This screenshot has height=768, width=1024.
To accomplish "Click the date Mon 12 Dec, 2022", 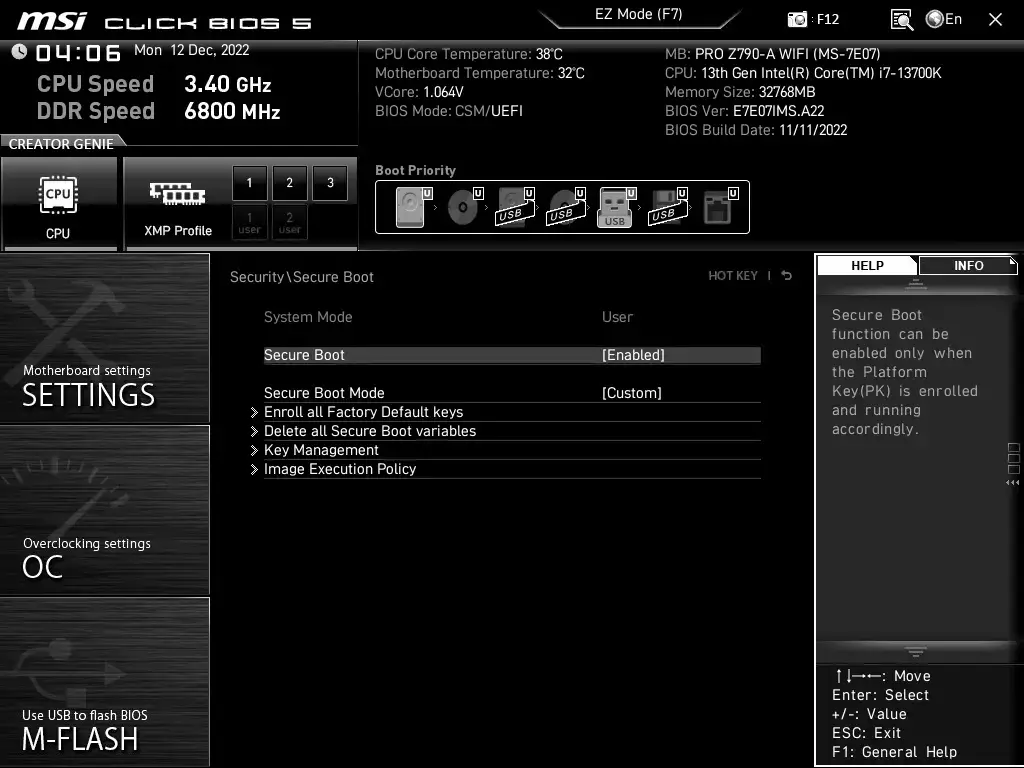I will point(191,50).
